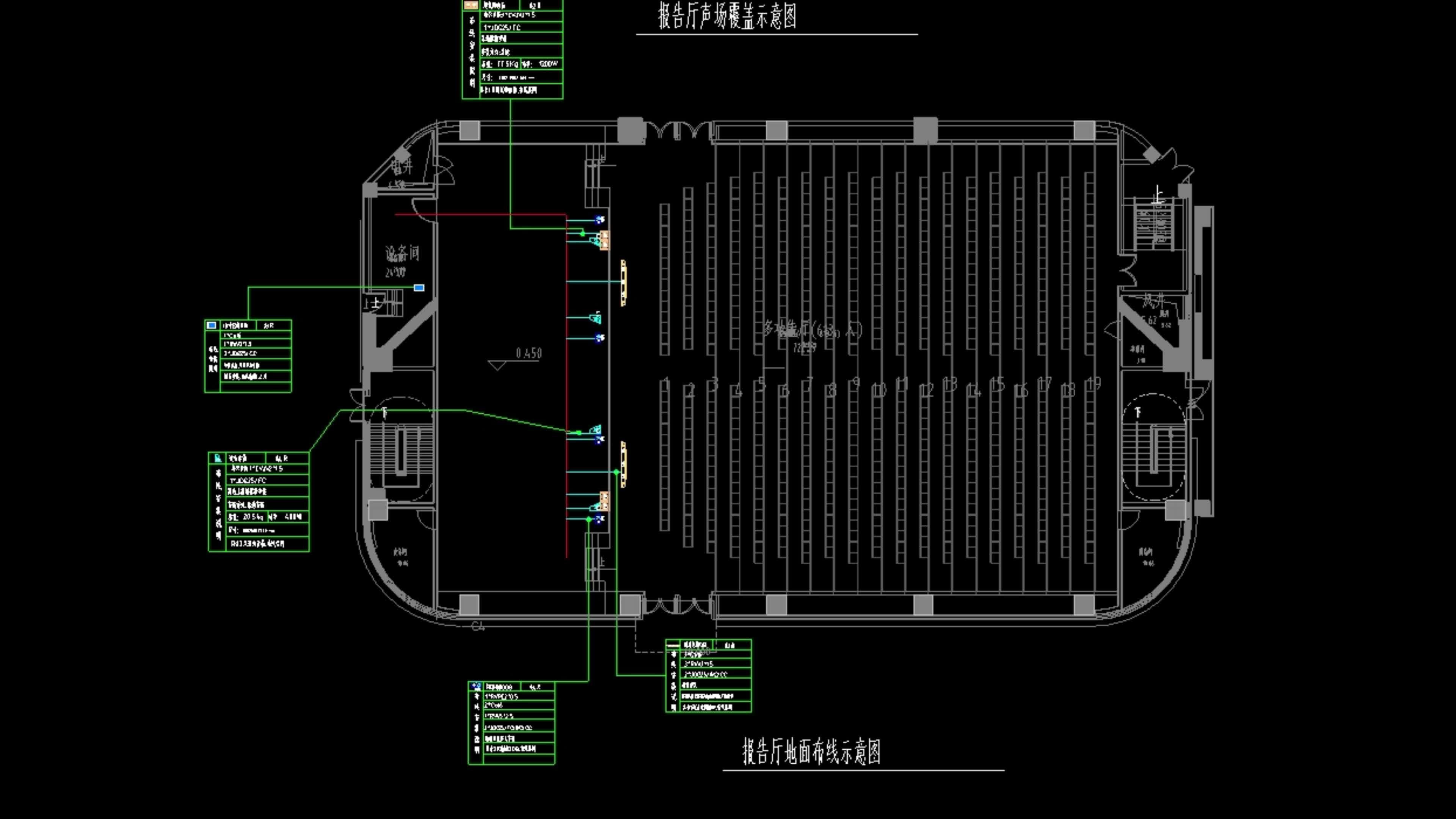Click the C4 label below bottom wall
The height and width of the screenshot is (819, 1456).
(478, 626)
